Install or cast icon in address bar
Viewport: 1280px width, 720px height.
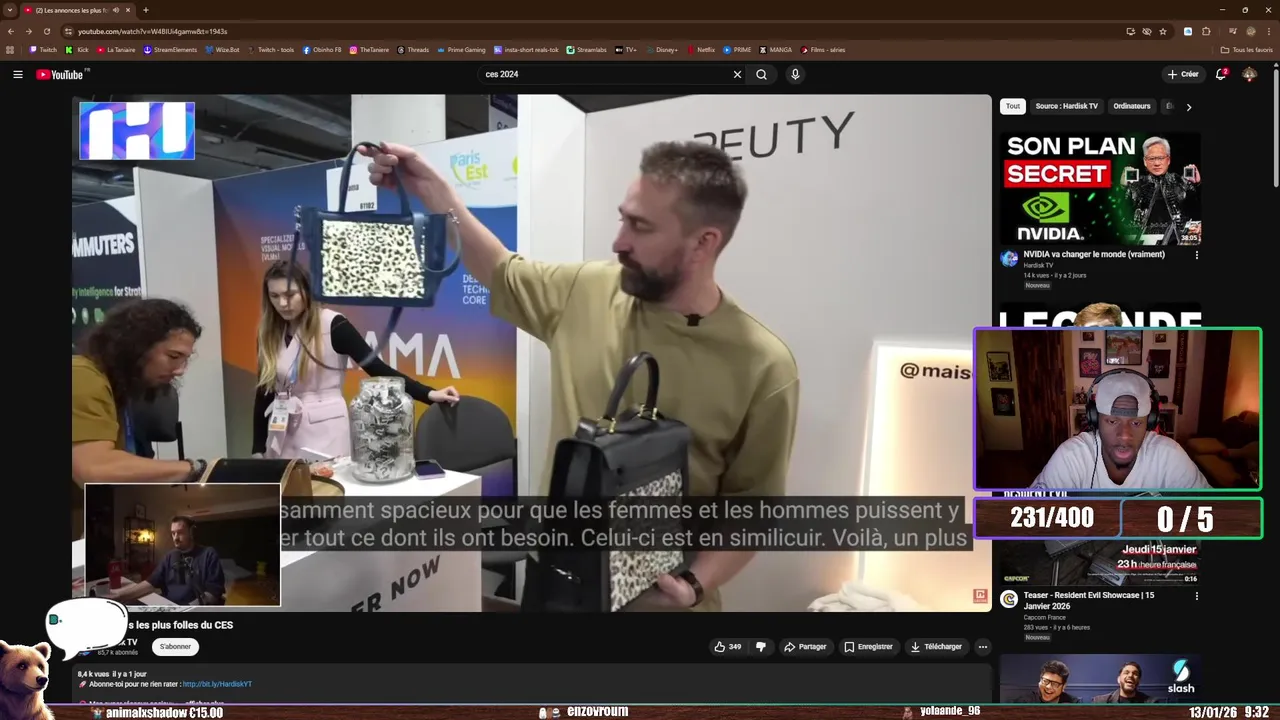[x=1130, y=31]
